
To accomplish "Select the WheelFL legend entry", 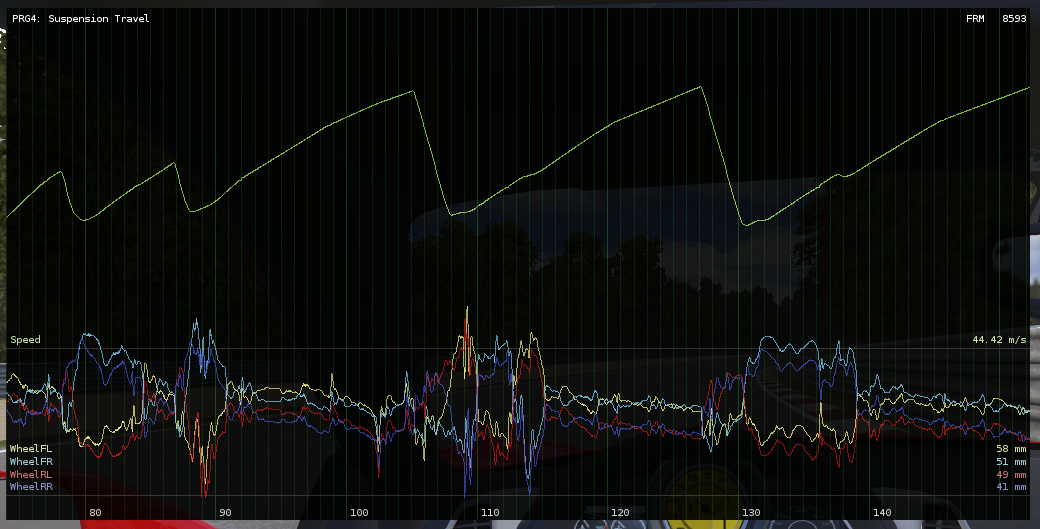I will (30, 449).
